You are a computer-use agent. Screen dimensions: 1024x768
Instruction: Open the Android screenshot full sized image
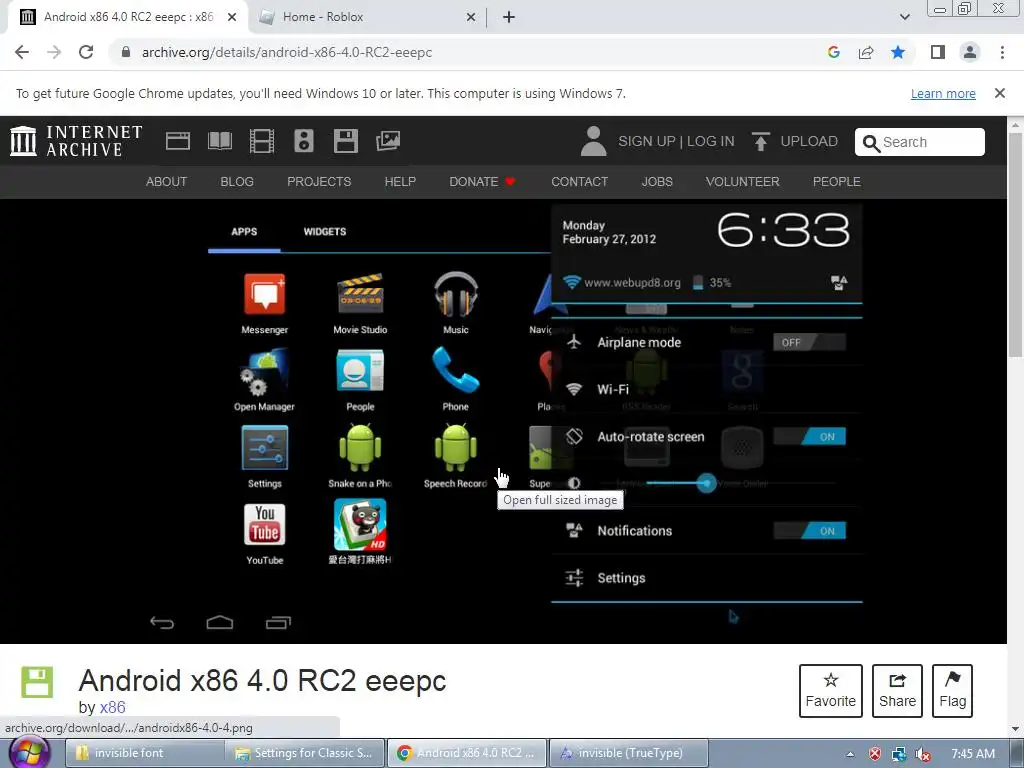click(504, 421)
